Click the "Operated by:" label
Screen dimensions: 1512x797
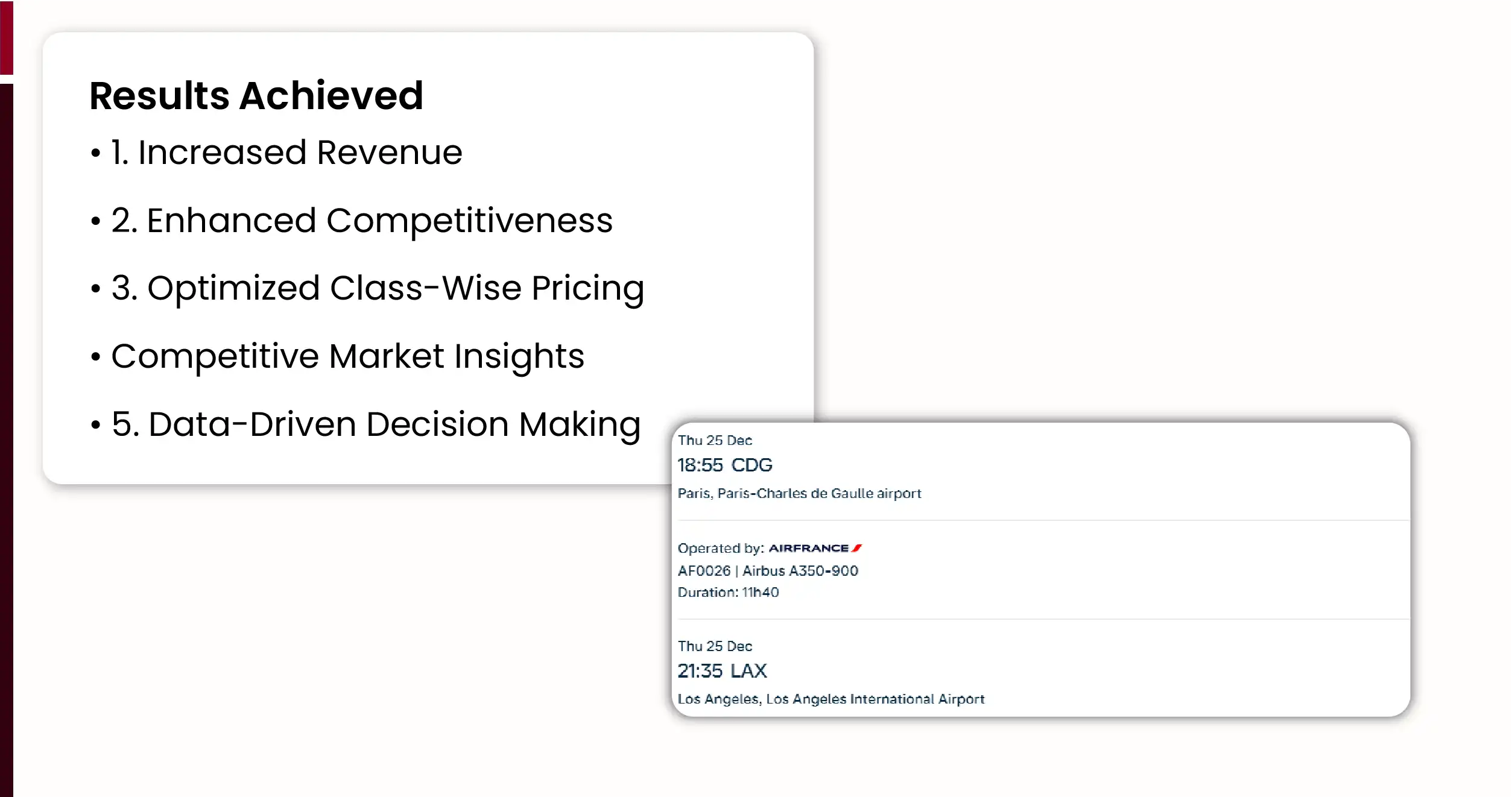pyautogui.click(x=721, y=548)
